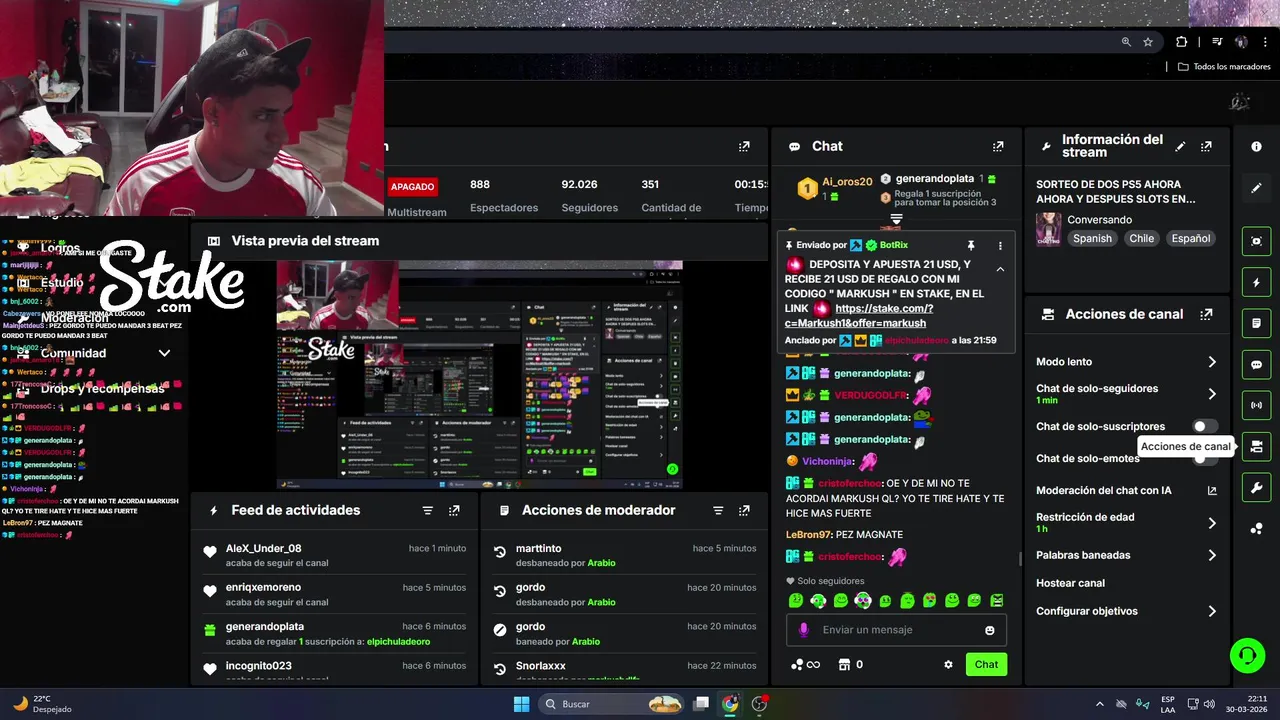The height and width of the screenshot is (720, 1280).
Task: Open the info panel from the right sidebar
Action: pyautogui.click(x=1256, y=147)
